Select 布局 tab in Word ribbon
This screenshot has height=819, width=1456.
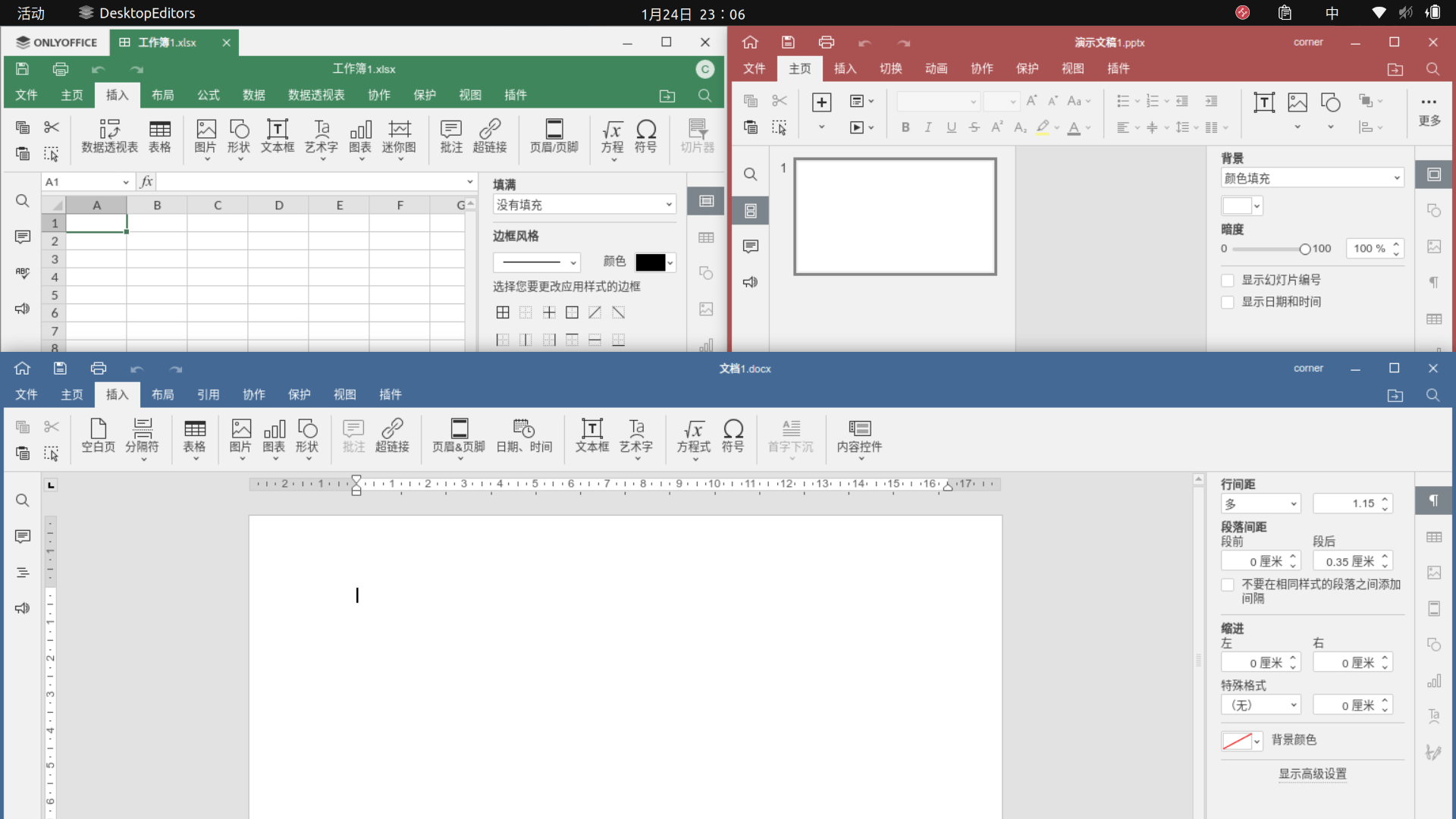click(x=163, y=394)
